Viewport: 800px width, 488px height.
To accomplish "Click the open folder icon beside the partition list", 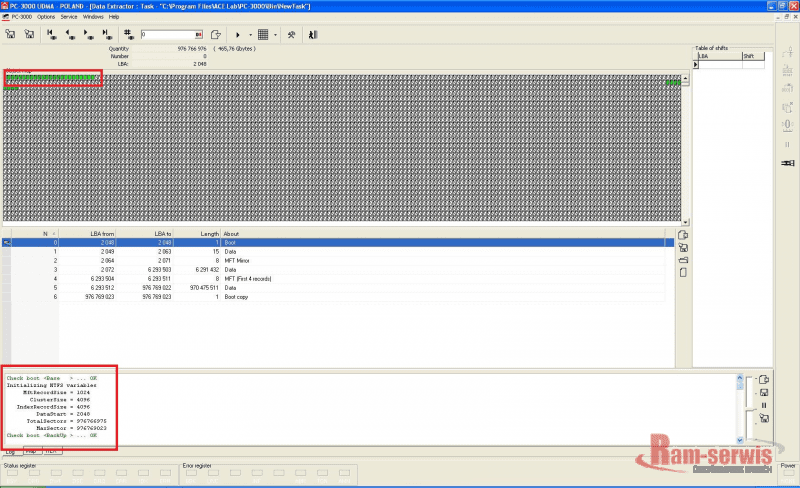I will click(682, 260).
